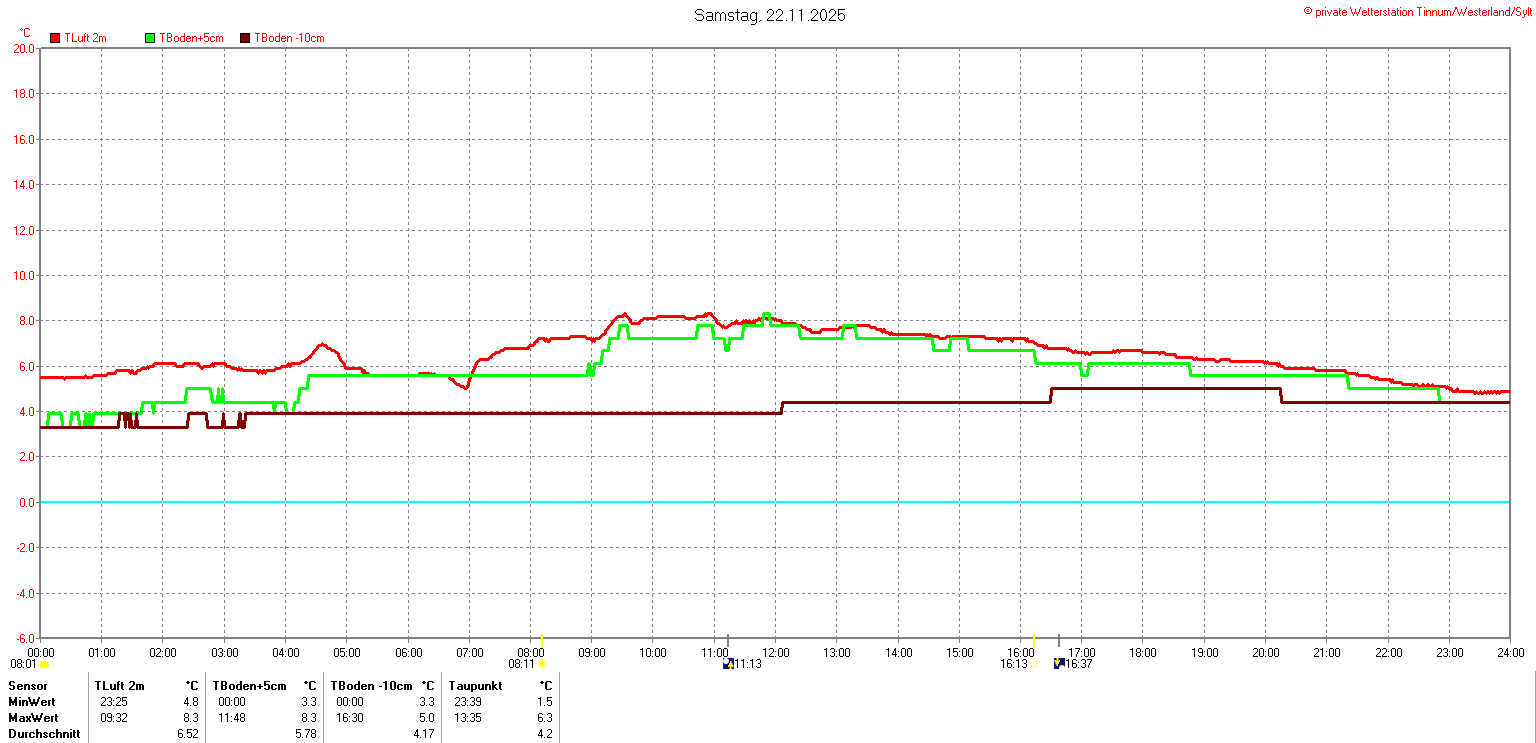Click the TLuft 2m average value 6.52

(x=185, y=734)
